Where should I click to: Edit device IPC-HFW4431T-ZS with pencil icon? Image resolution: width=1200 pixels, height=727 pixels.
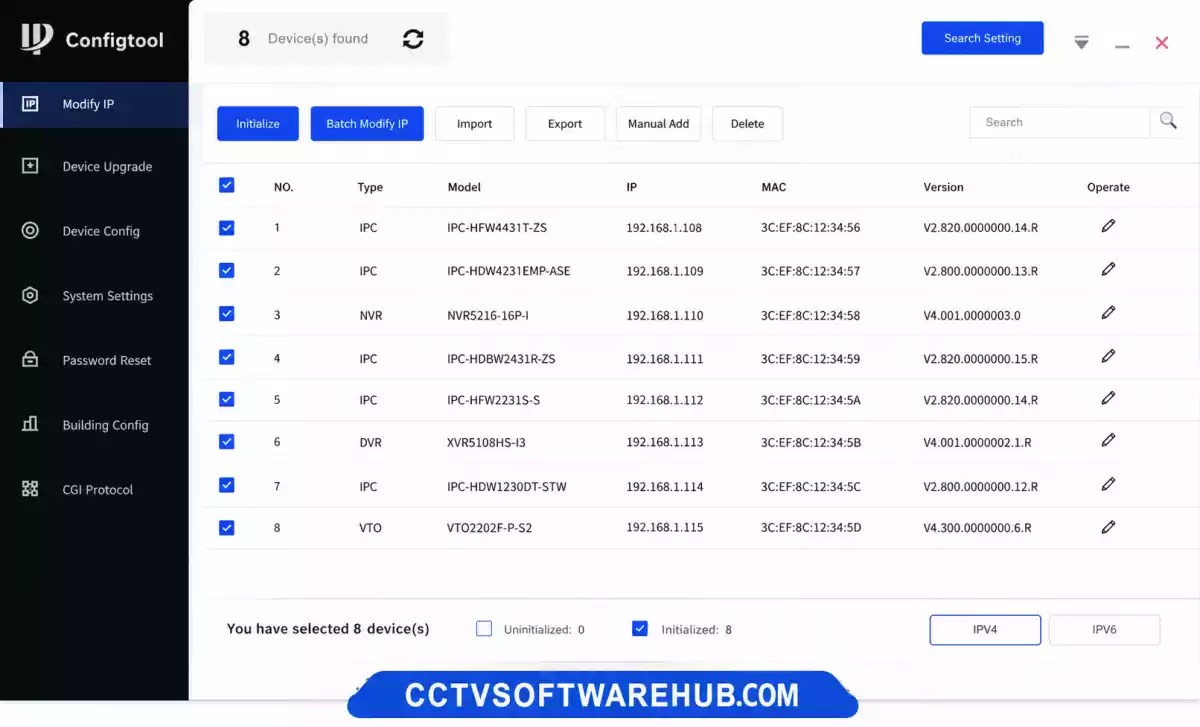[1108, 226]
